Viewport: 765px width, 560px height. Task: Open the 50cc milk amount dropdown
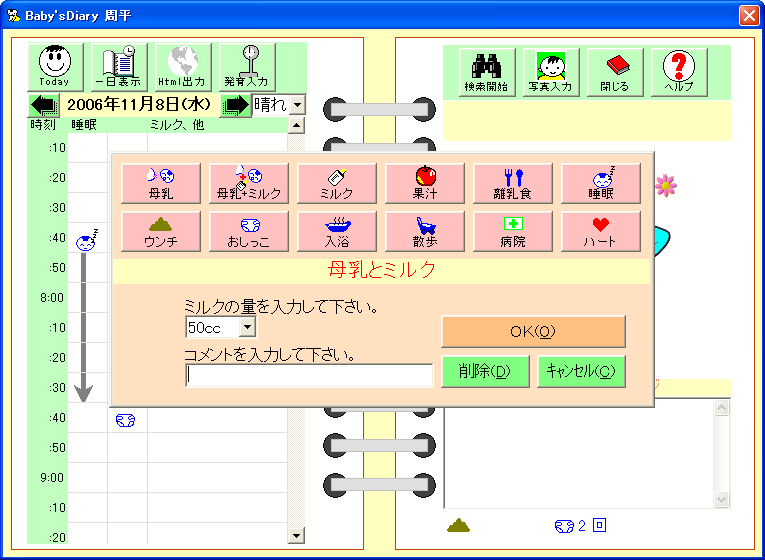(247, 327)
